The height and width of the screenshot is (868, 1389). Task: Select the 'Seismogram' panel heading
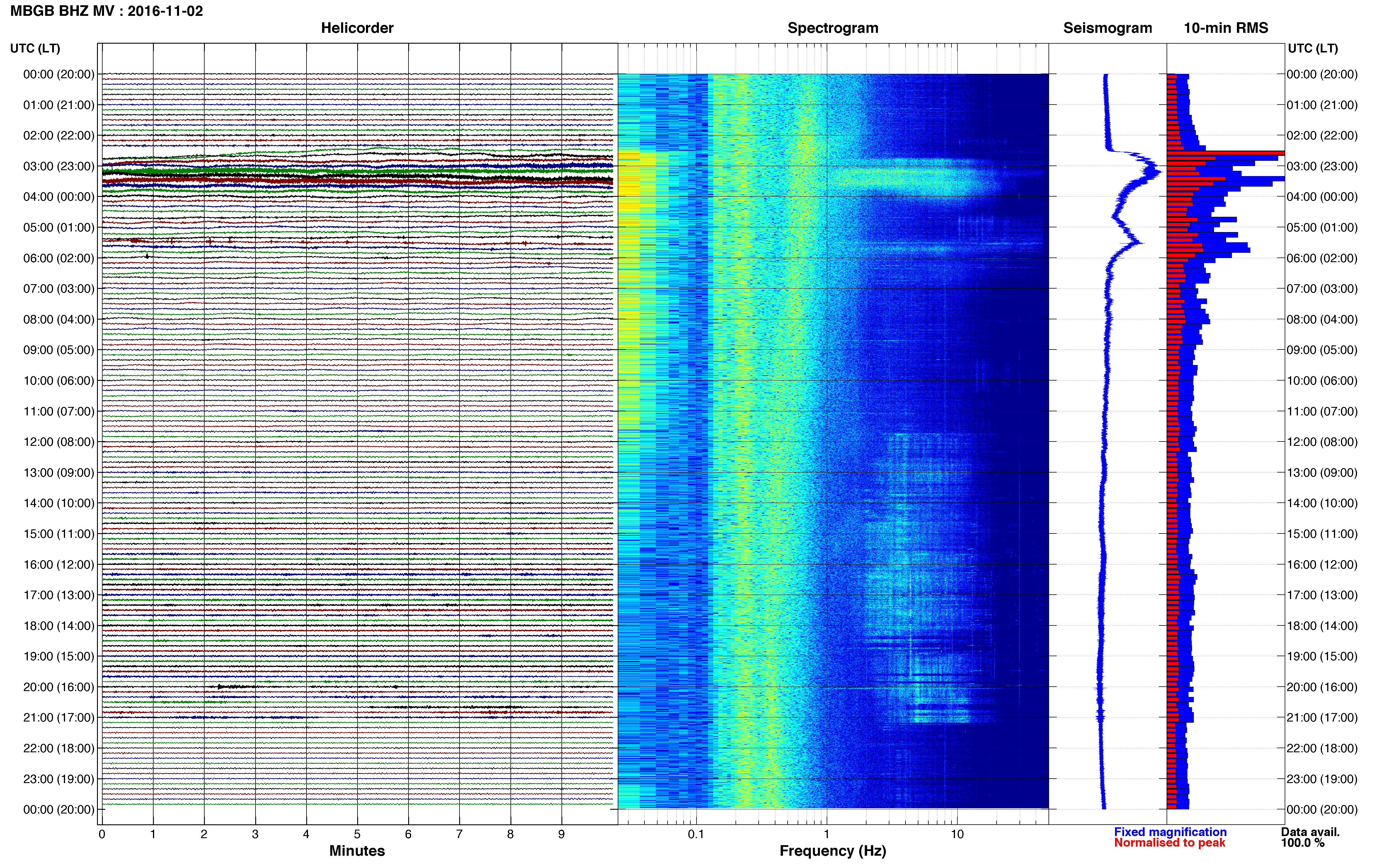tap(1107, 28)
